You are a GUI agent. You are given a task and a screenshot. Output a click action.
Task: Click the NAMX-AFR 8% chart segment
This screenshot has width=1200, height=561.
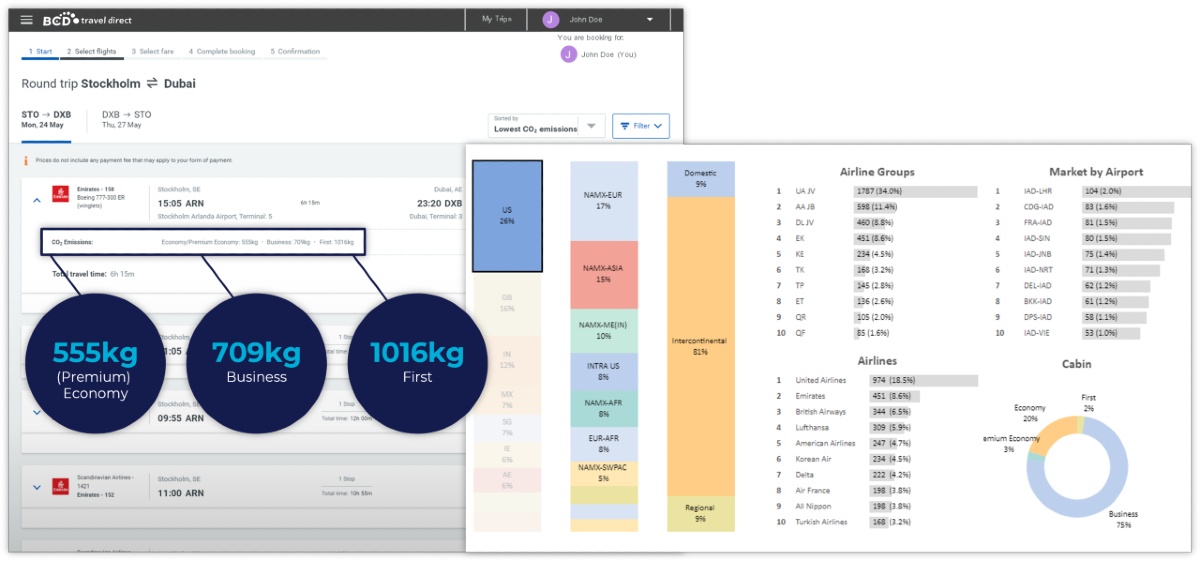604,408
